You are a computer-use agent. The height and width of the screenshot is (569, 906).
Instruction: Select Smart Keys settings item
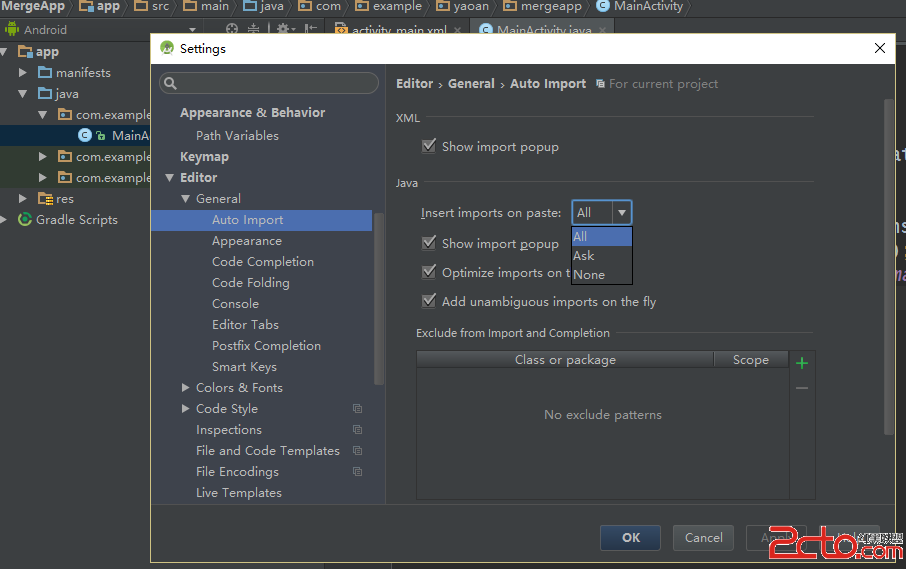click(x=244, y=367)
